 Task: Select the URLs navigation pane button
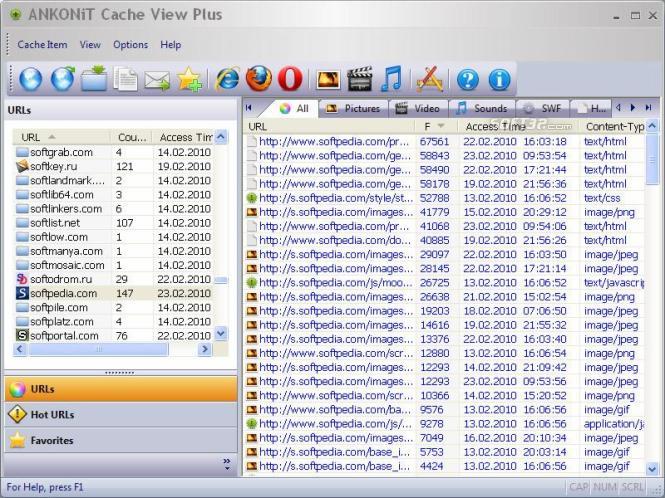point(121,389)
